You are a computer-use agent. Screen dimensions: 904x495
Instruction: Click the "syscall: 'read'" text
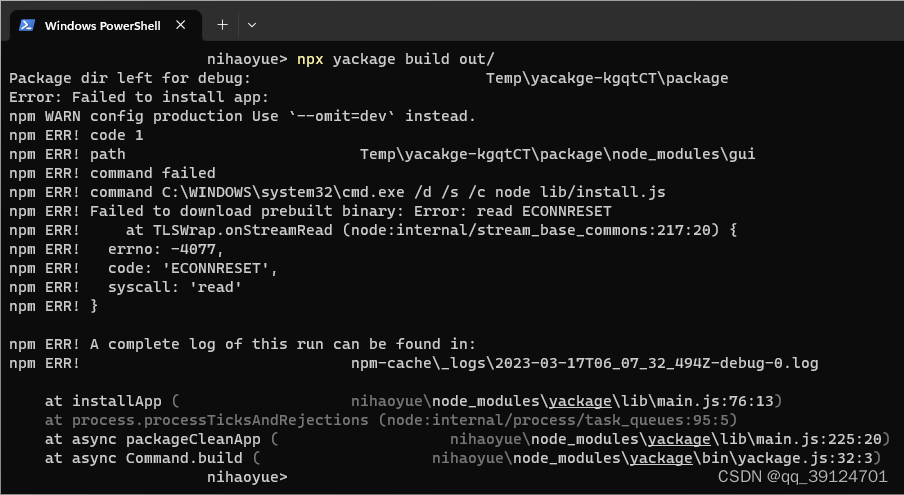point(175,287)
